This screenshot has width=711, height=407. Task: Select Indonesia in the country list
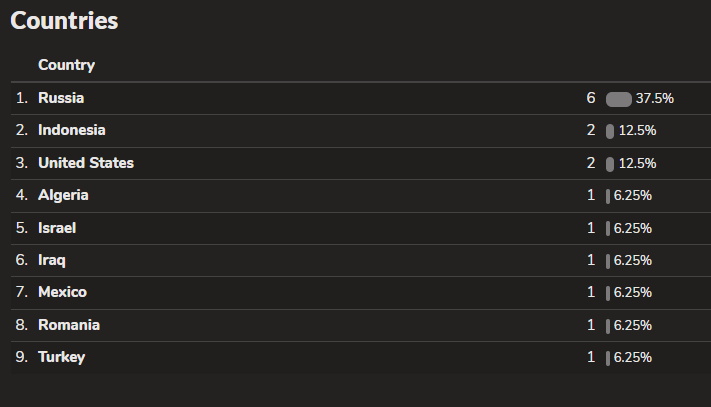click(71, 130)
